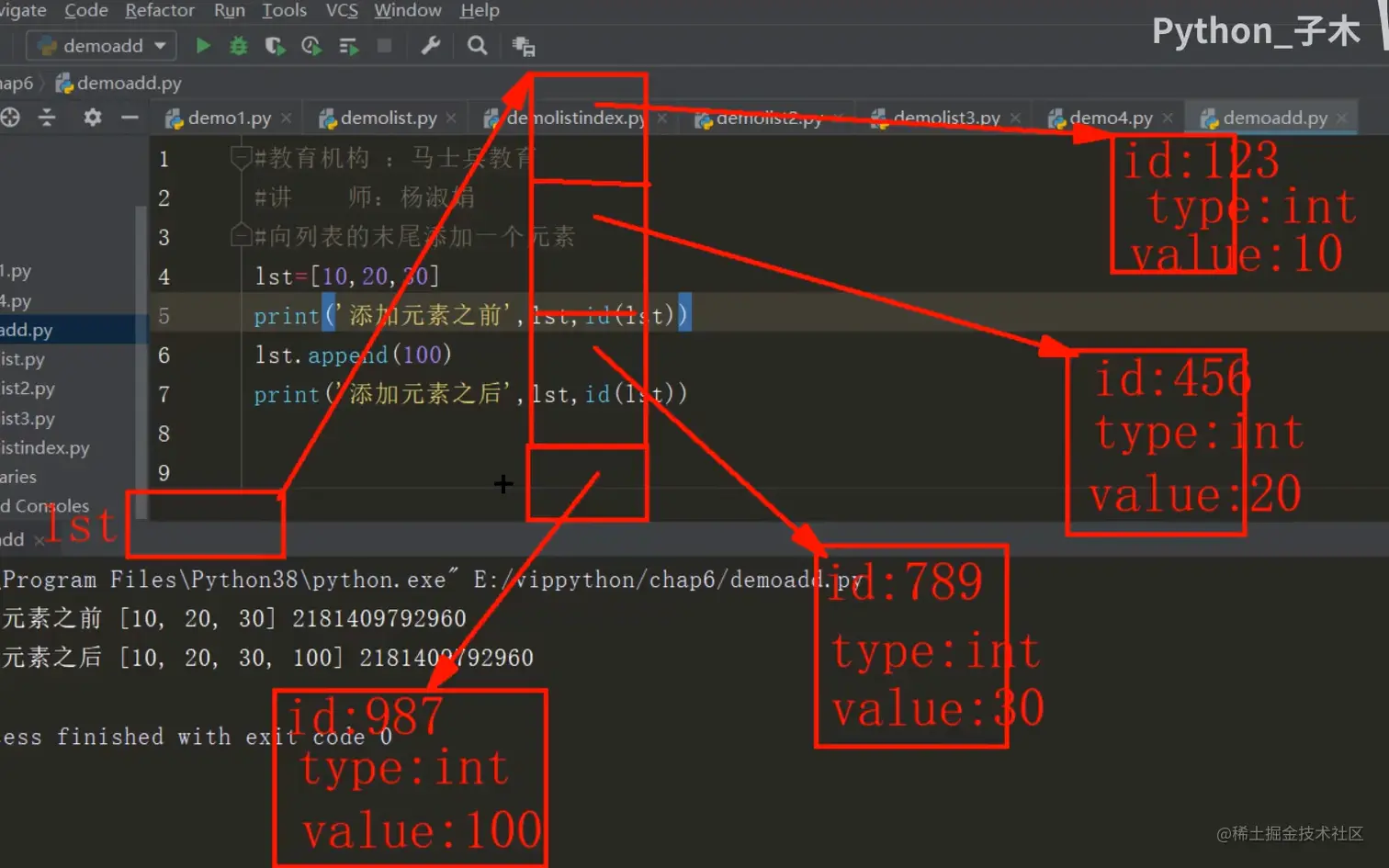Viewport: 1389px width, 868px height.
Task: Open the Run menu
Action: (x=230, y=11)
